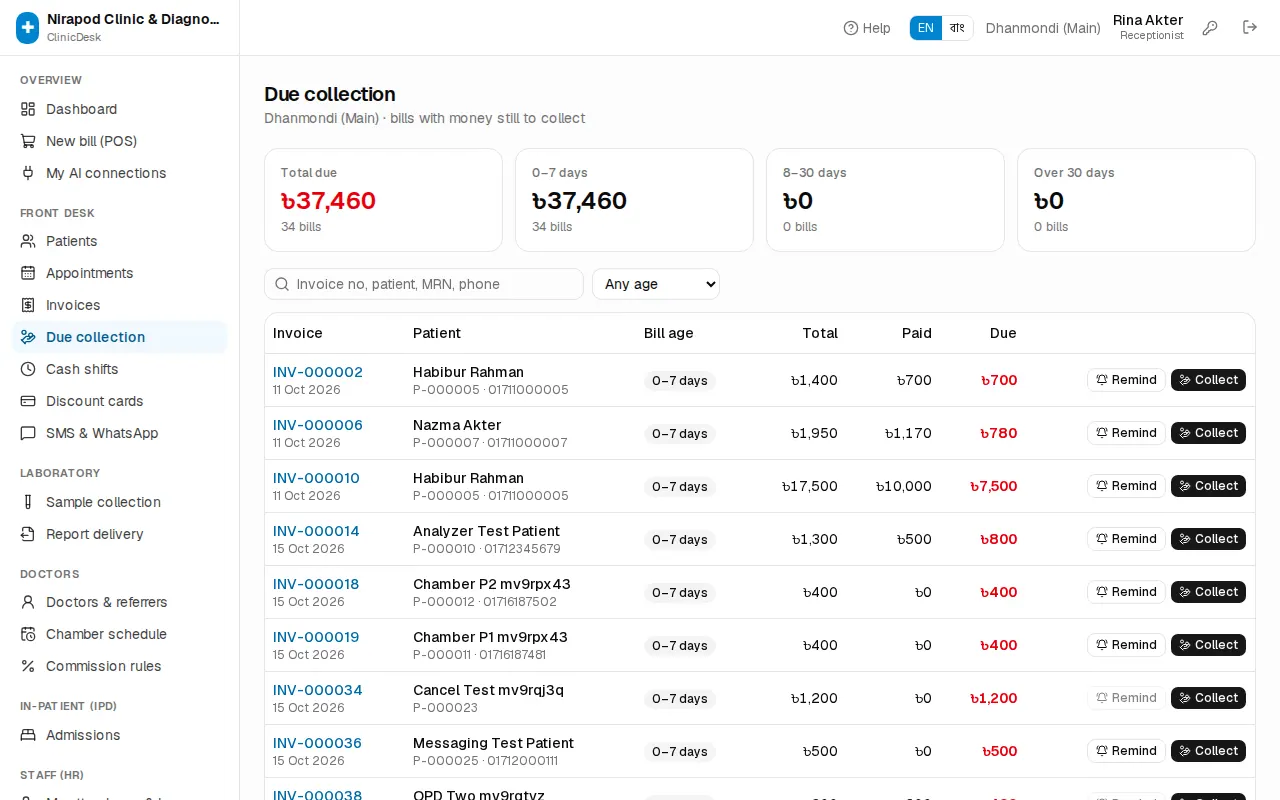Click the key icon in the header
1280x800 pixels.
[1210, 28]
